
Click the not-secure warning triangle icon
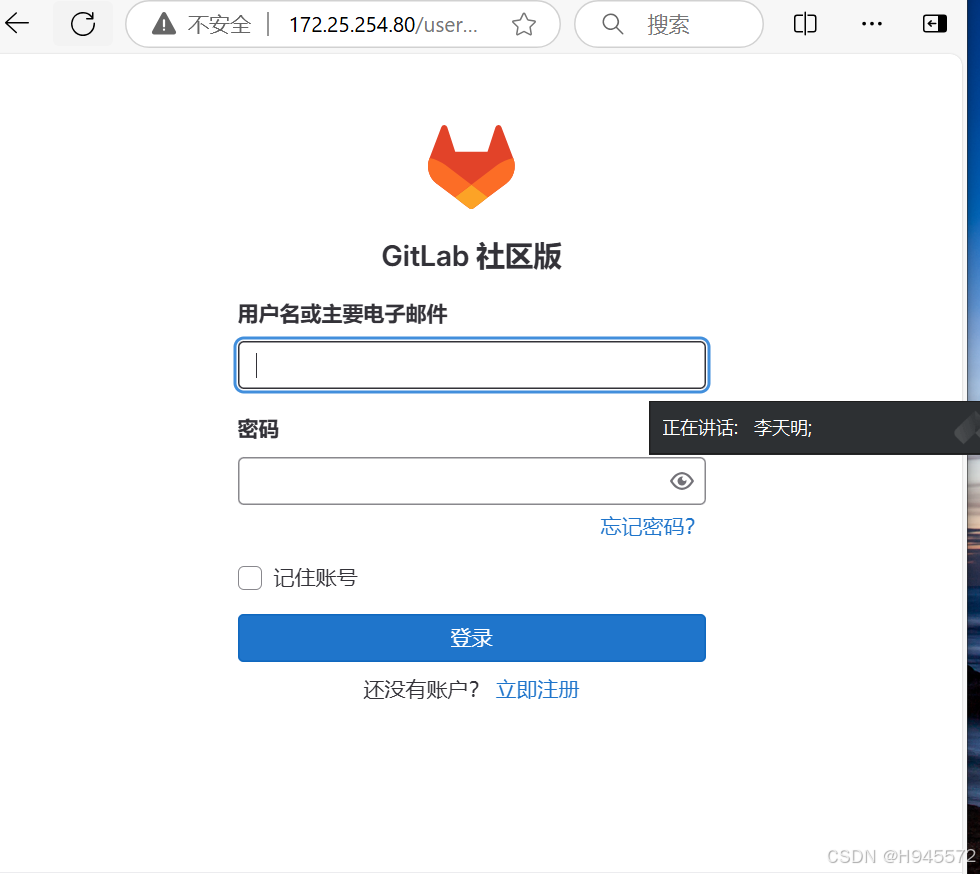pyautogui.click(x=164, y=24)
